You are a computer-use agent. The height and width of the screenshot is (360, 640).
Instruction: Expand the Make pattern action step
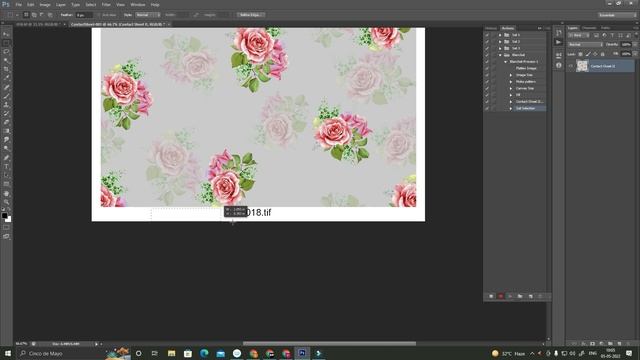tap(511, 82)
